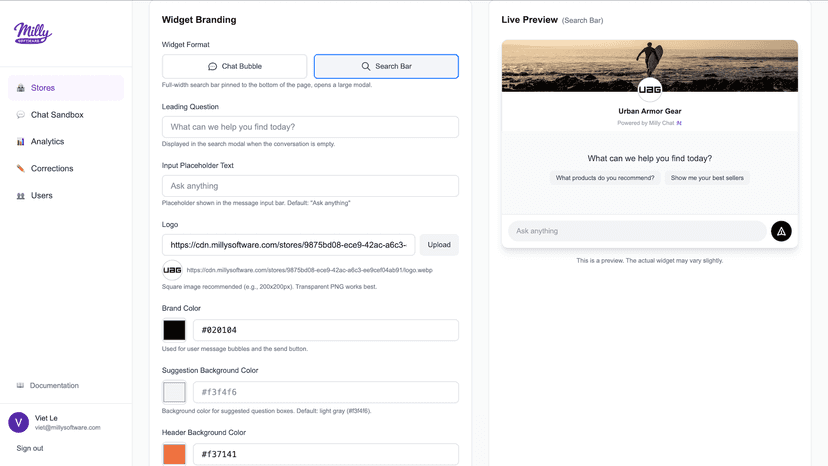Click the black send button in preview
The height and width of the screenshot is (466, 828).
[781, 231]
